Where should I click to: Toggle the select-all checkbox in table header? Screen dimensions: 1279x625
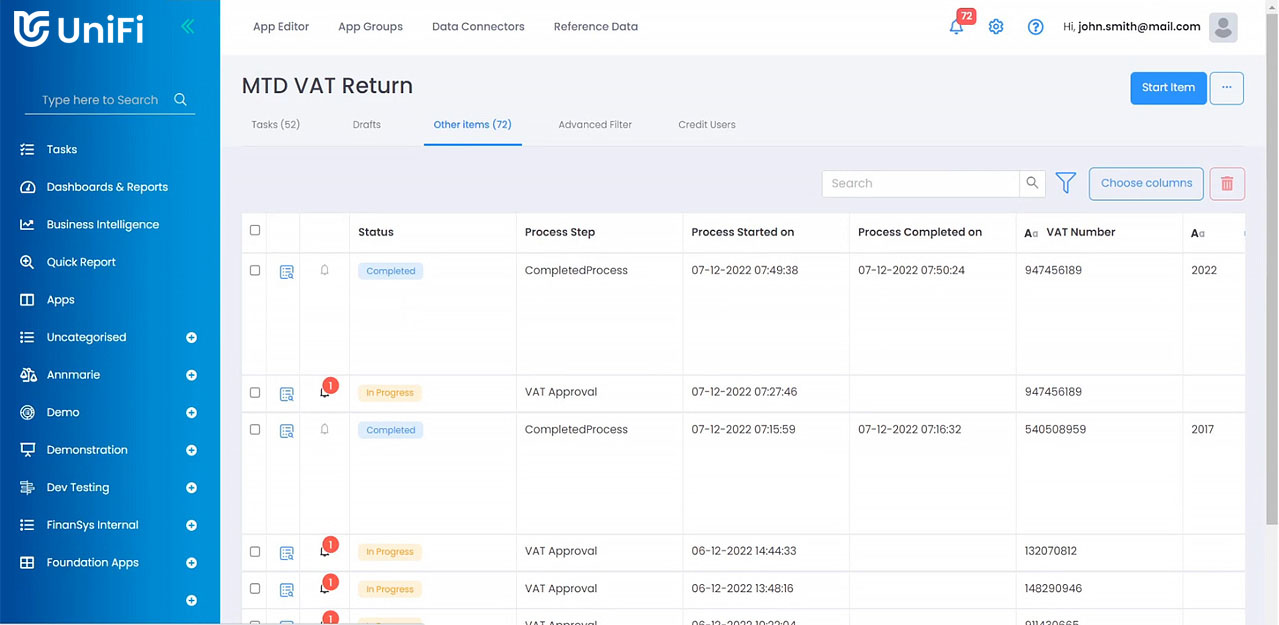(255, 231)
